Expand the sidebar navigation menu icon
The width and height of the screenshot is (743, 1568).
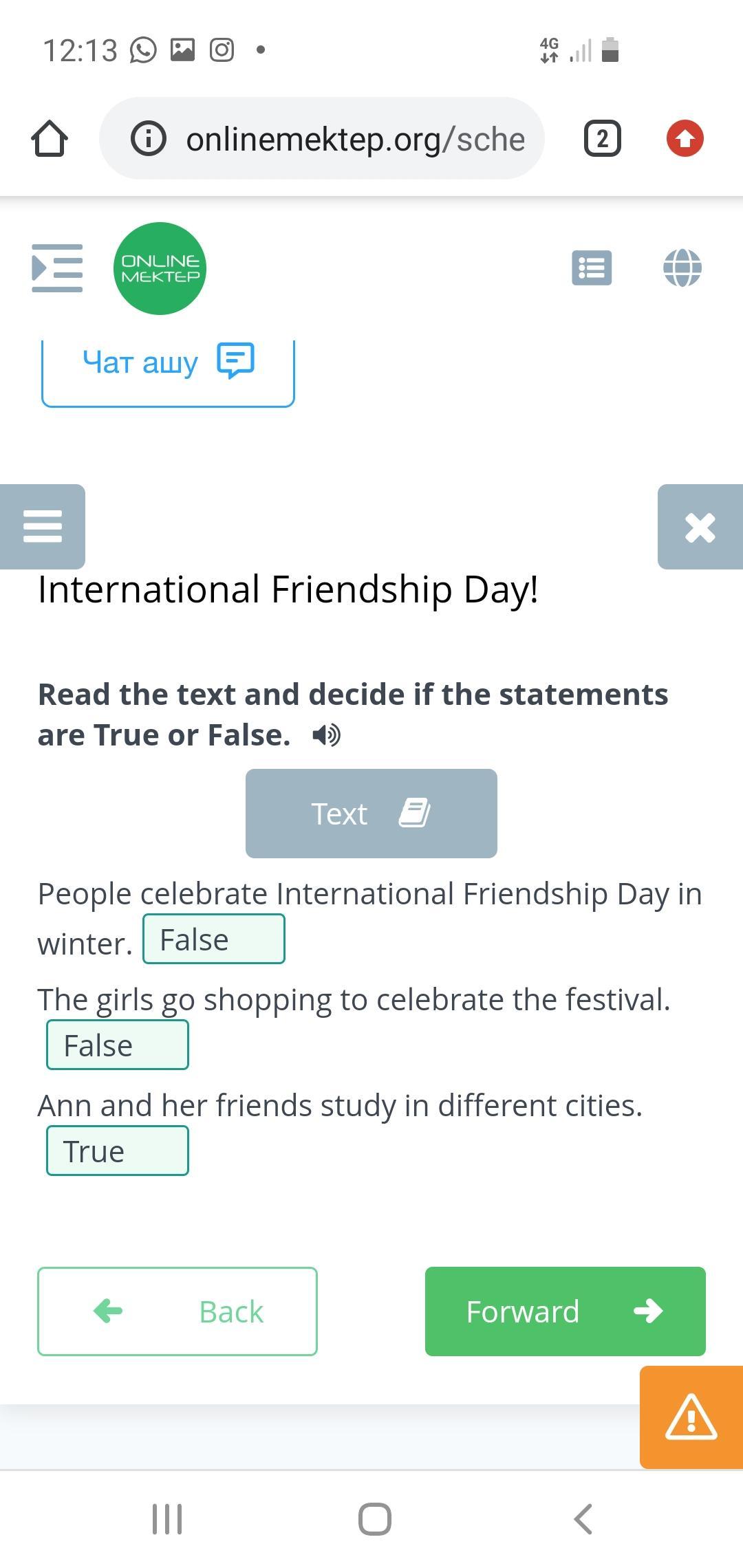tap(57, 268)
